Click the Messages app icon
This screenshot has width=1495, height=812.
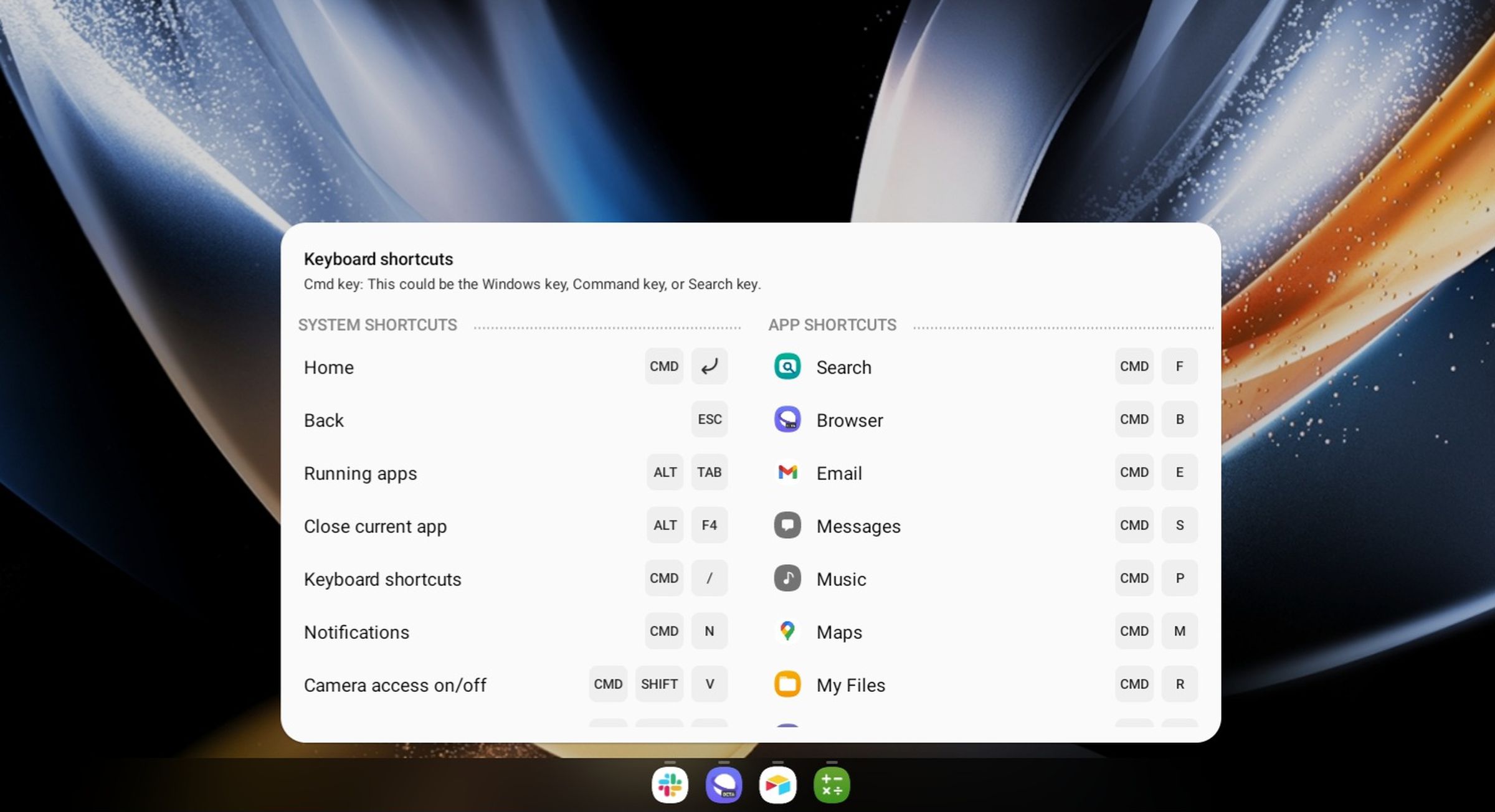click(787, 525)
